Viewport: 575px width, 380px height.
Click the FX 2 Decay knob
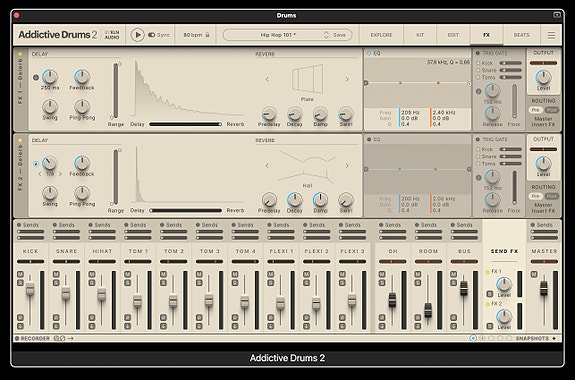coord(294,200)
